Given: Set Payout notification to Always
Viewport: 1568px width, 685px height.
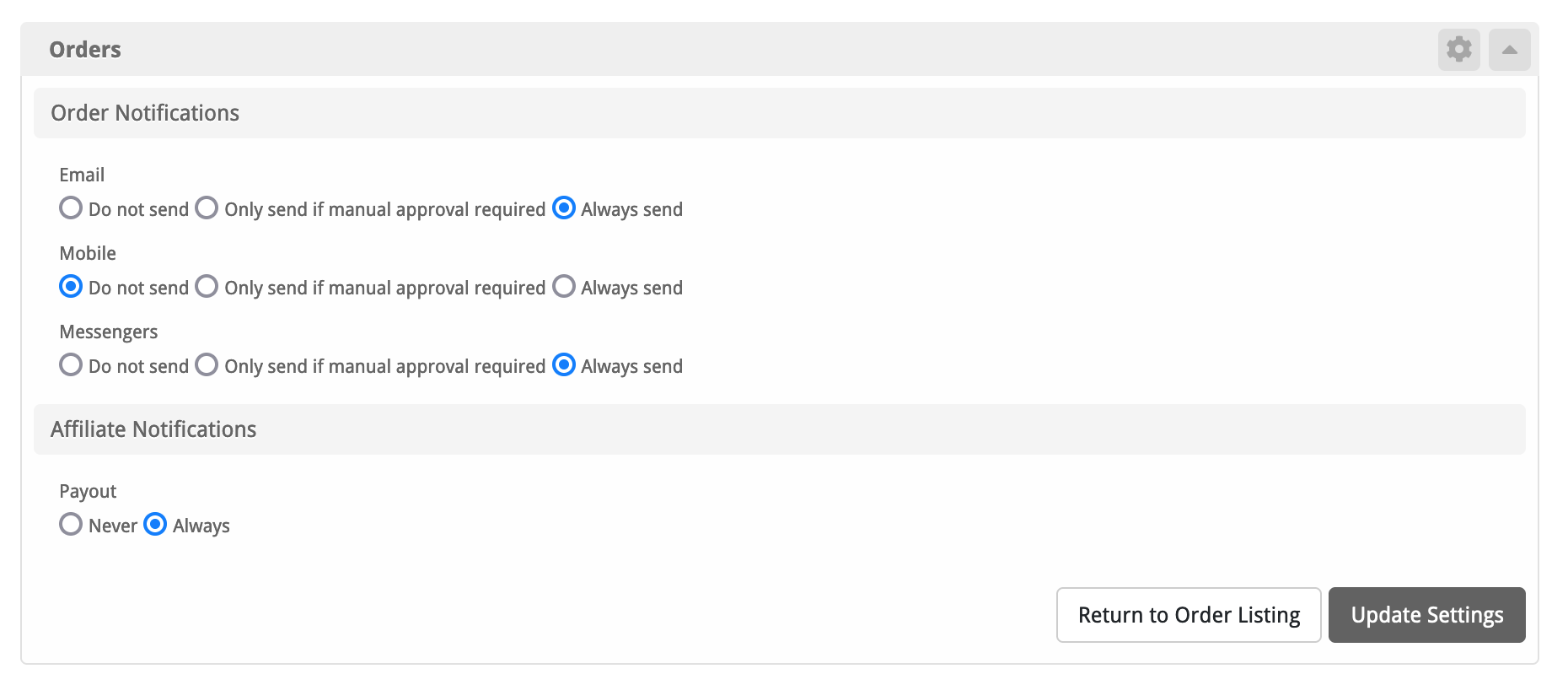Looking at the screenshot, I should point(155,525).
